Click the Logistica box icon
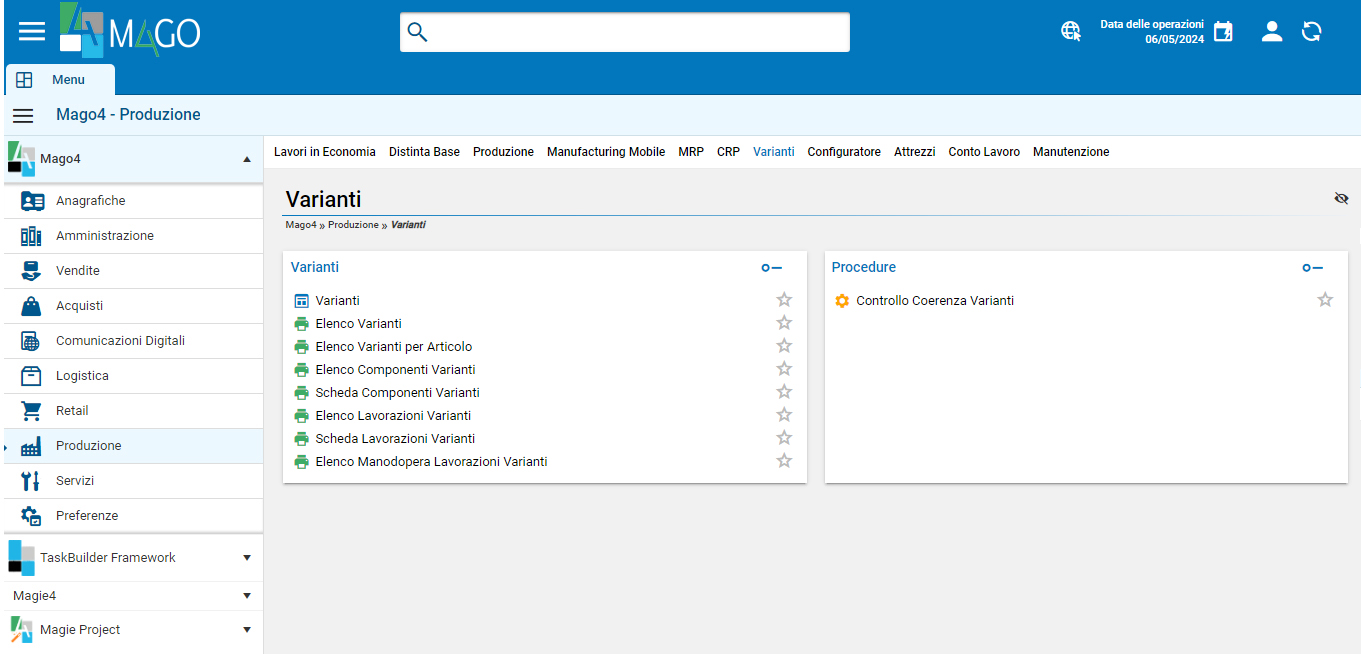Viewport: 1361px width, 654px height. coord(31,376)
